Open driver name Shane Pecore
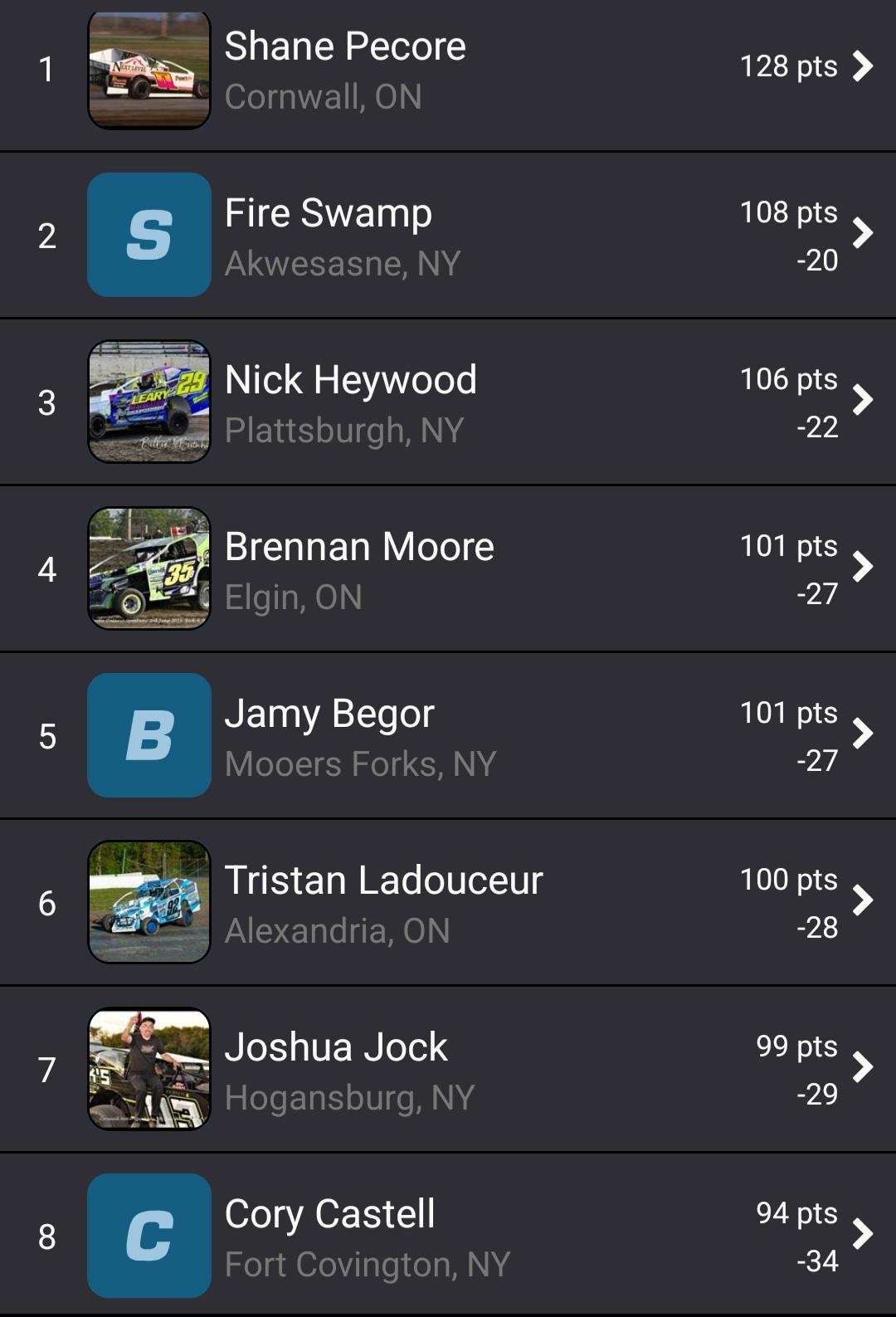Screen dimensions: 896x1317 (x=345, y=46)
